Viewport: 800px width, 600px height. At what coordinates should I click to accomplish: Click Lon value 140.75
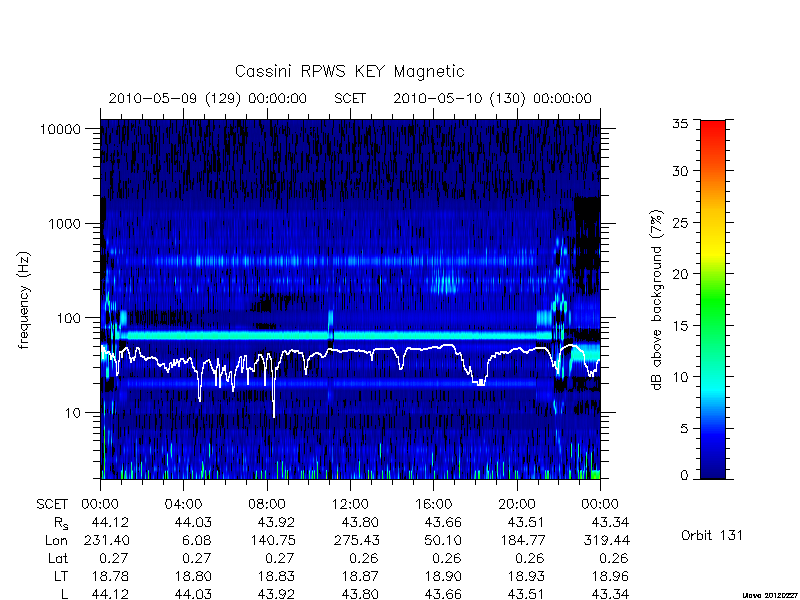(x=272, y=540)
